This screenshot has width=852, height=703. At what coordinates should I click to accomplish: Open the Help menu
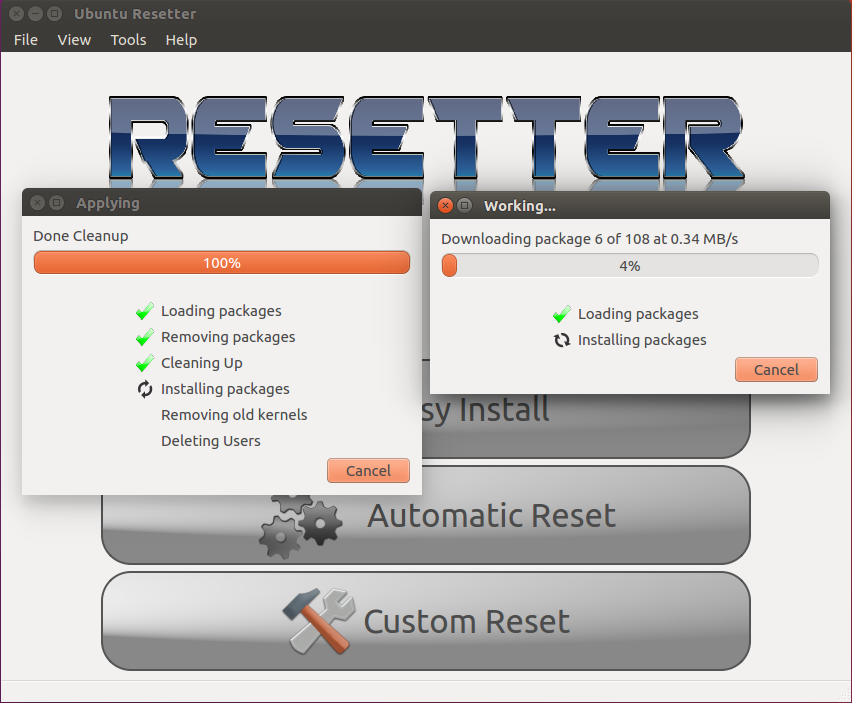coord(181,40)
